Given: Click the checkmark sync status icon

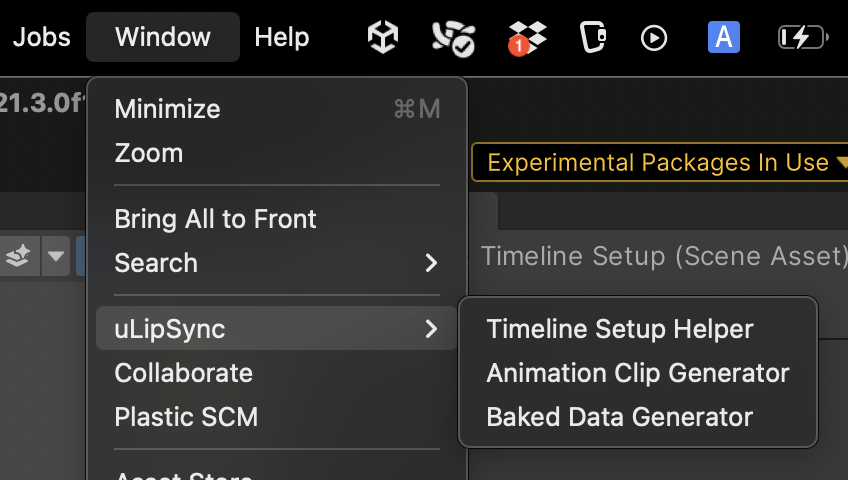Looking at the screenshot, I should click(453, 38).
